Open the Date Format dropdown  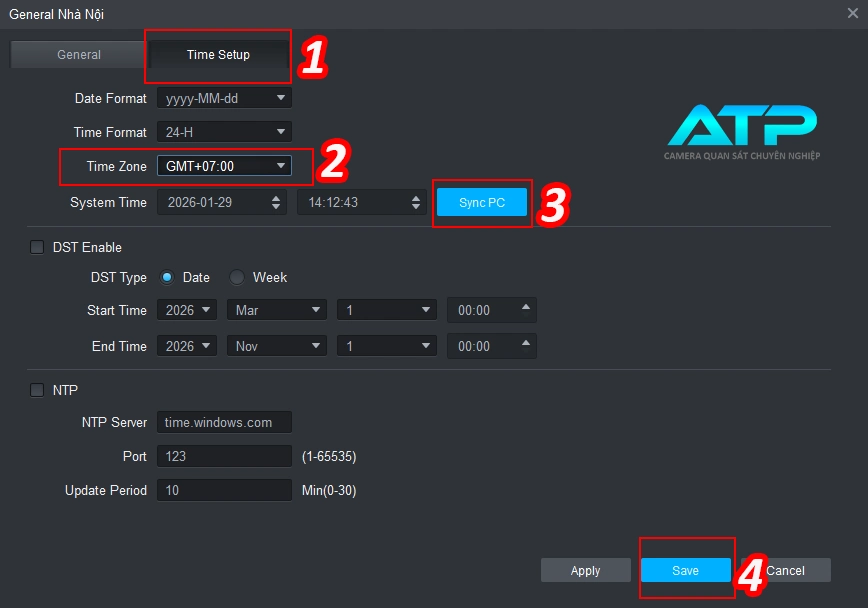(x=224, y=98)
